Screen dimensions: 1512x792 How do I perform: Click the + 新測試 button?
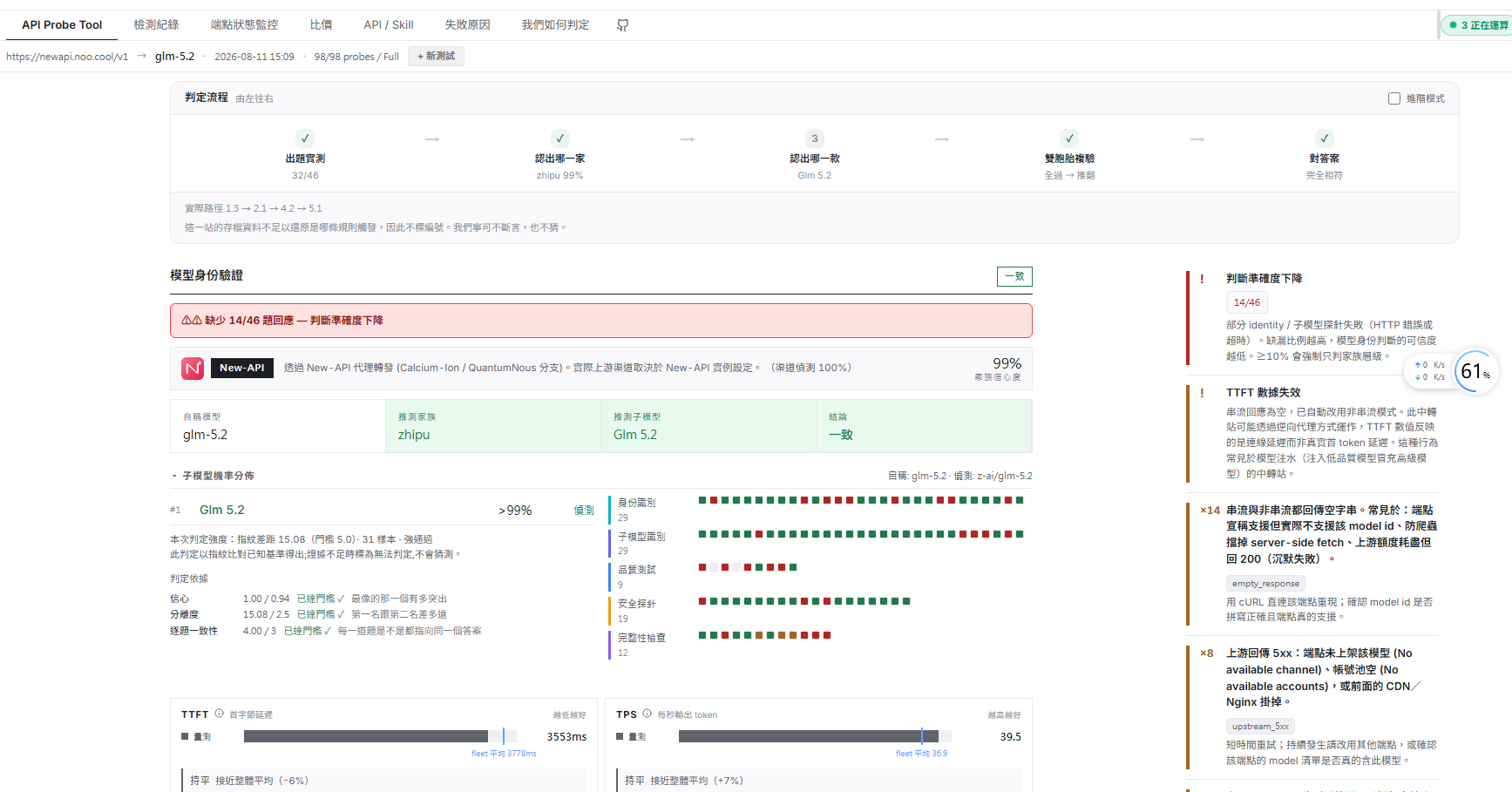click(436, 57)
